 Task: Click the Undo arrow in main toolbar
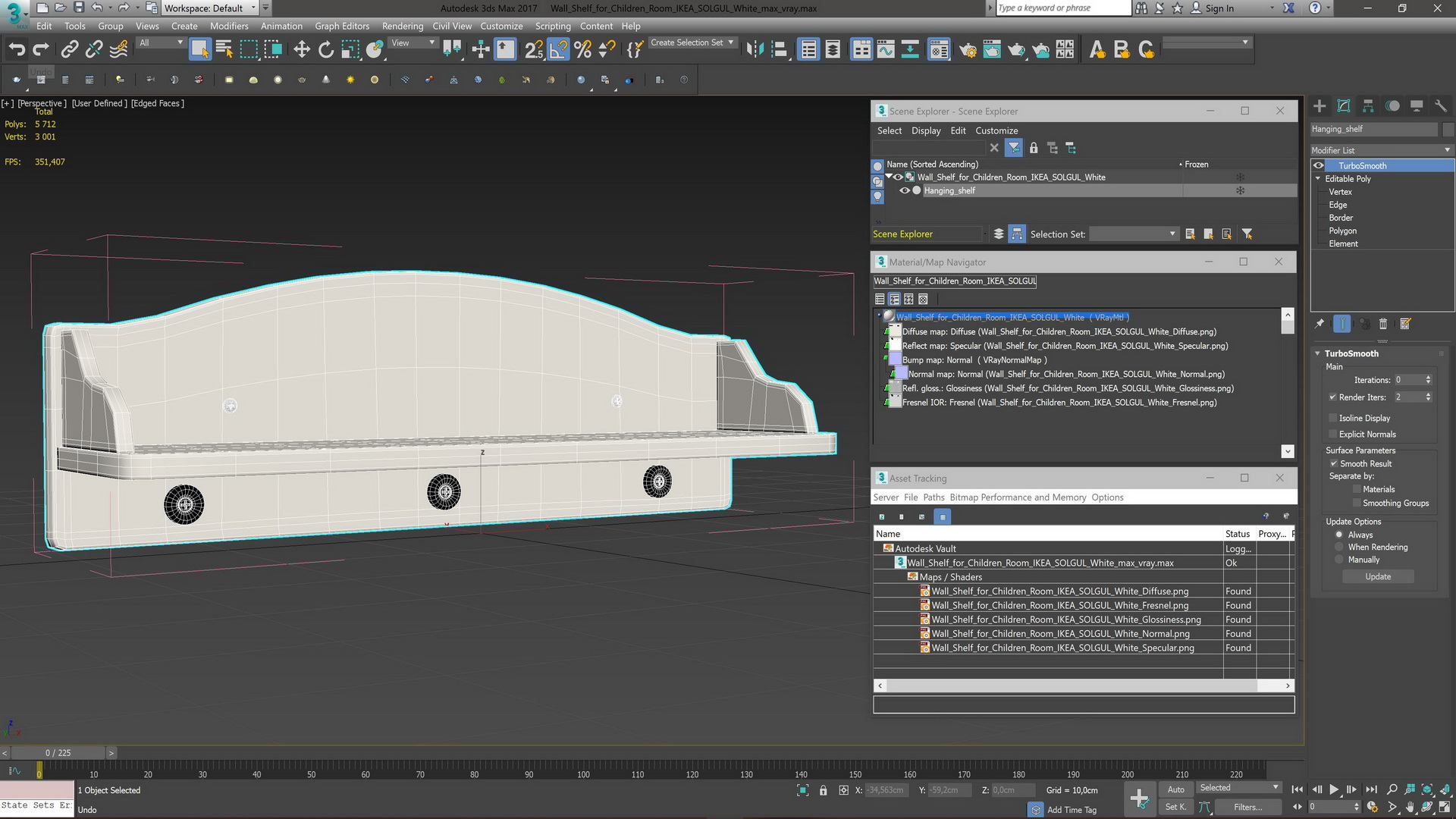17,50
